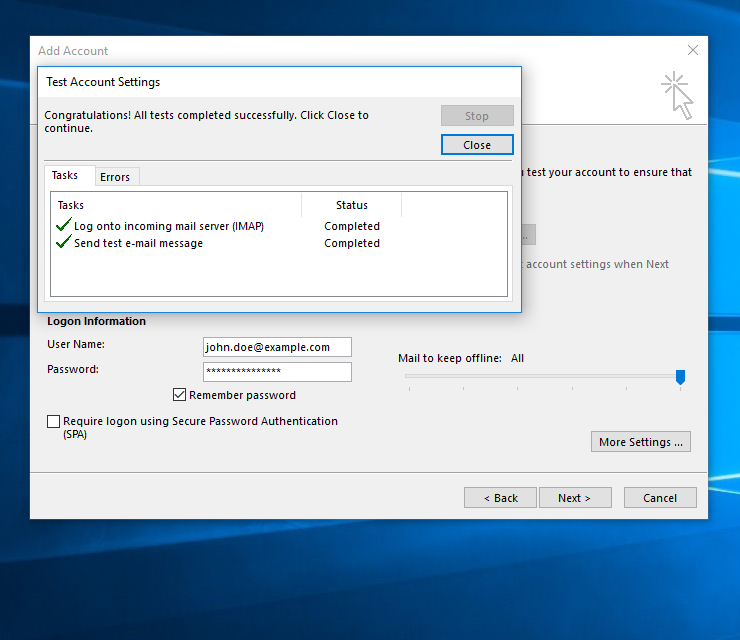Click the cursor sparkle icon in the Add Account header
Image resolution: width=740 pixels, height=640 pixels.
[x=678, y=95]
